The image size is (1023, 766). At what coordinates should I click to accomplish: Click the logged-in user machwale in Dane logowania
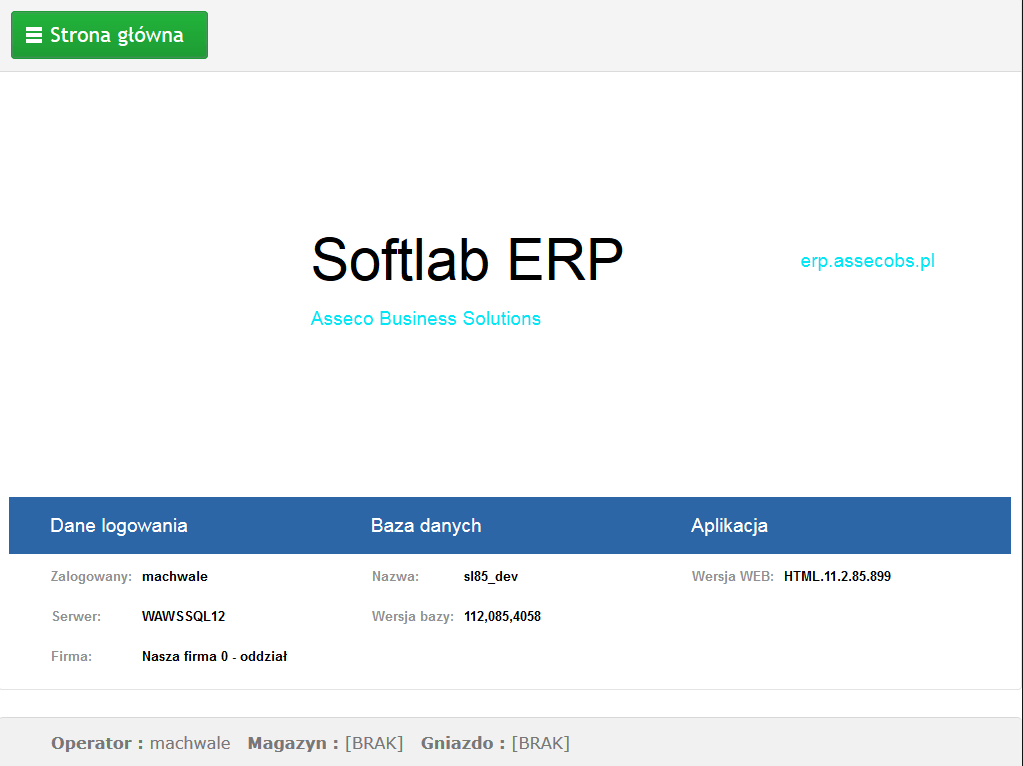(175, 577)
